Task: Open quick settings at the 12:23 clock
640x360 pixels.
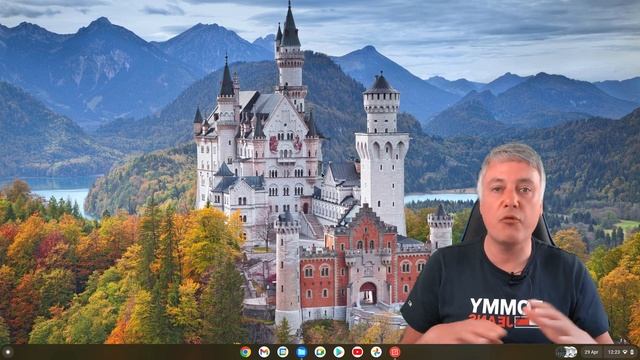Action: 620,352
